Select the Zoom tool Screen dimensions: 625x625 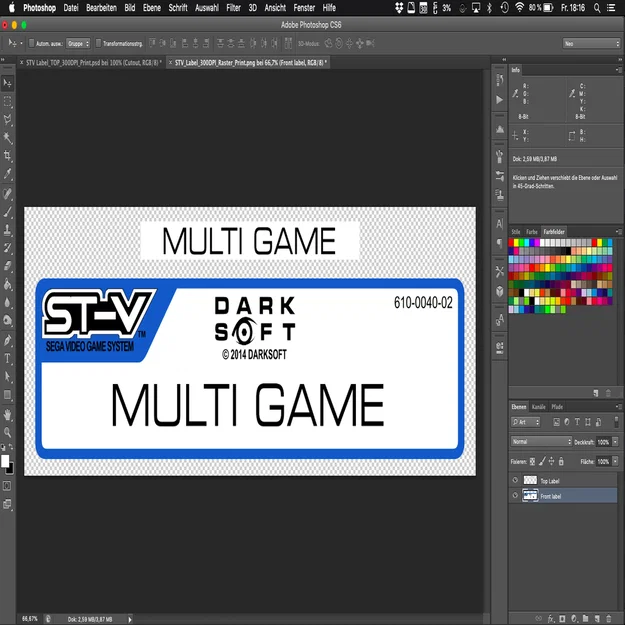(x=8, y=432)
